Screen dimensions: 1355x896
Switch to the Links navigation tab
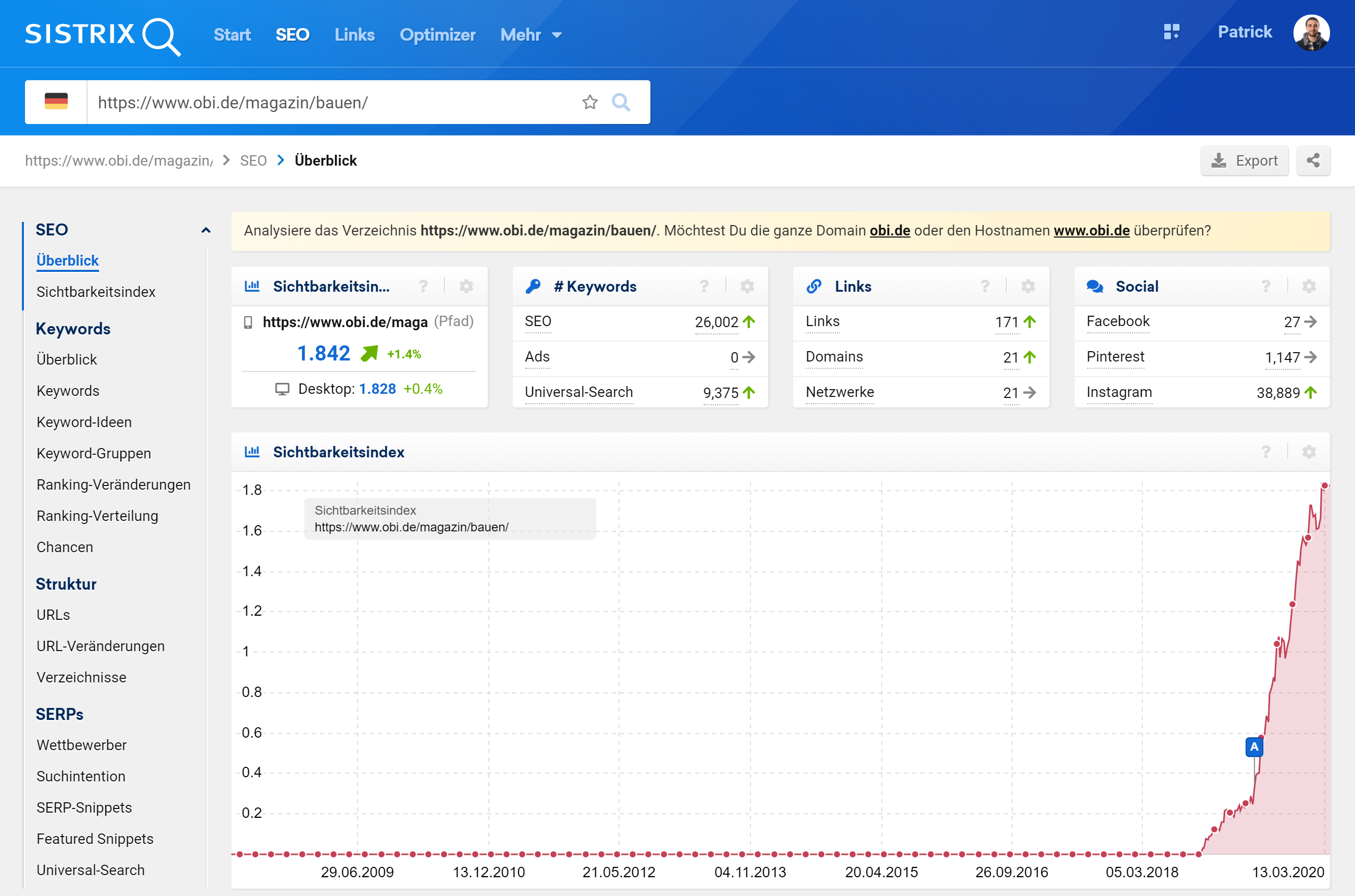point(354,35)
